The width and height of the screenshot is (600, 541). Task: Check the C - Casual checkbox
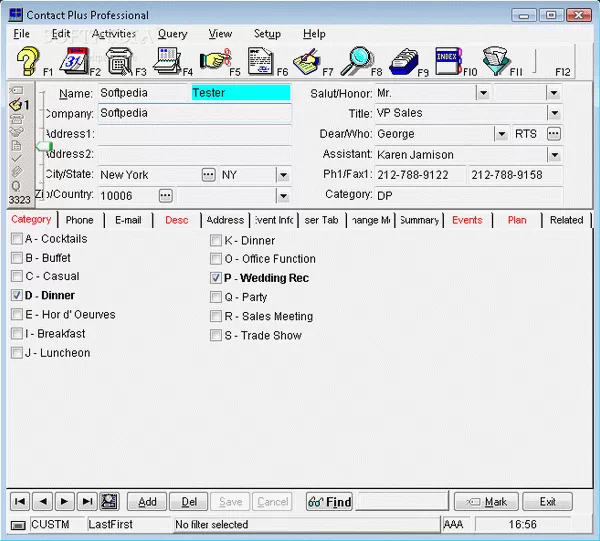[x=17, y=276]
